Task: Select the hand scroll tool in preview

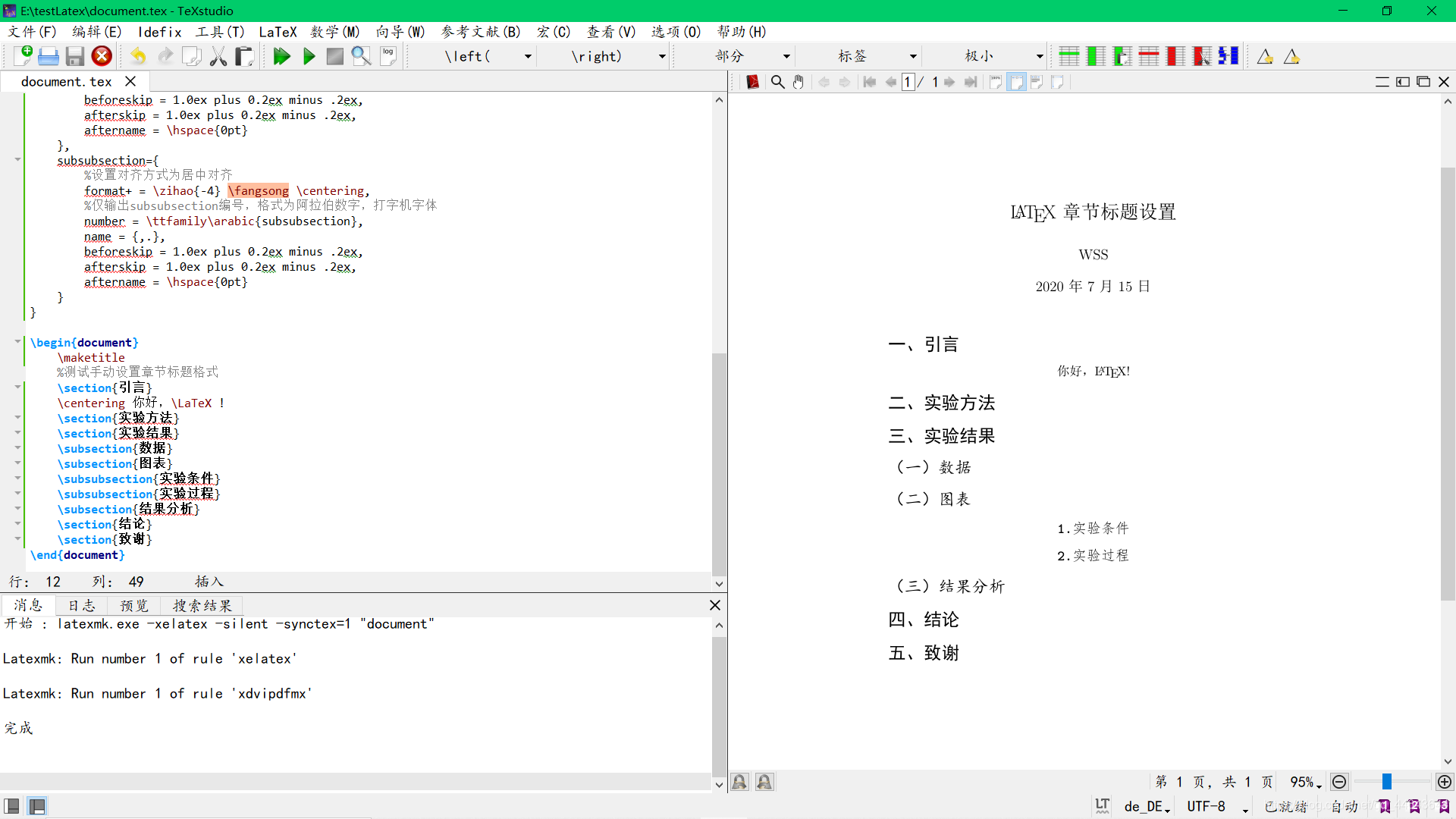Action: point(799,82)
